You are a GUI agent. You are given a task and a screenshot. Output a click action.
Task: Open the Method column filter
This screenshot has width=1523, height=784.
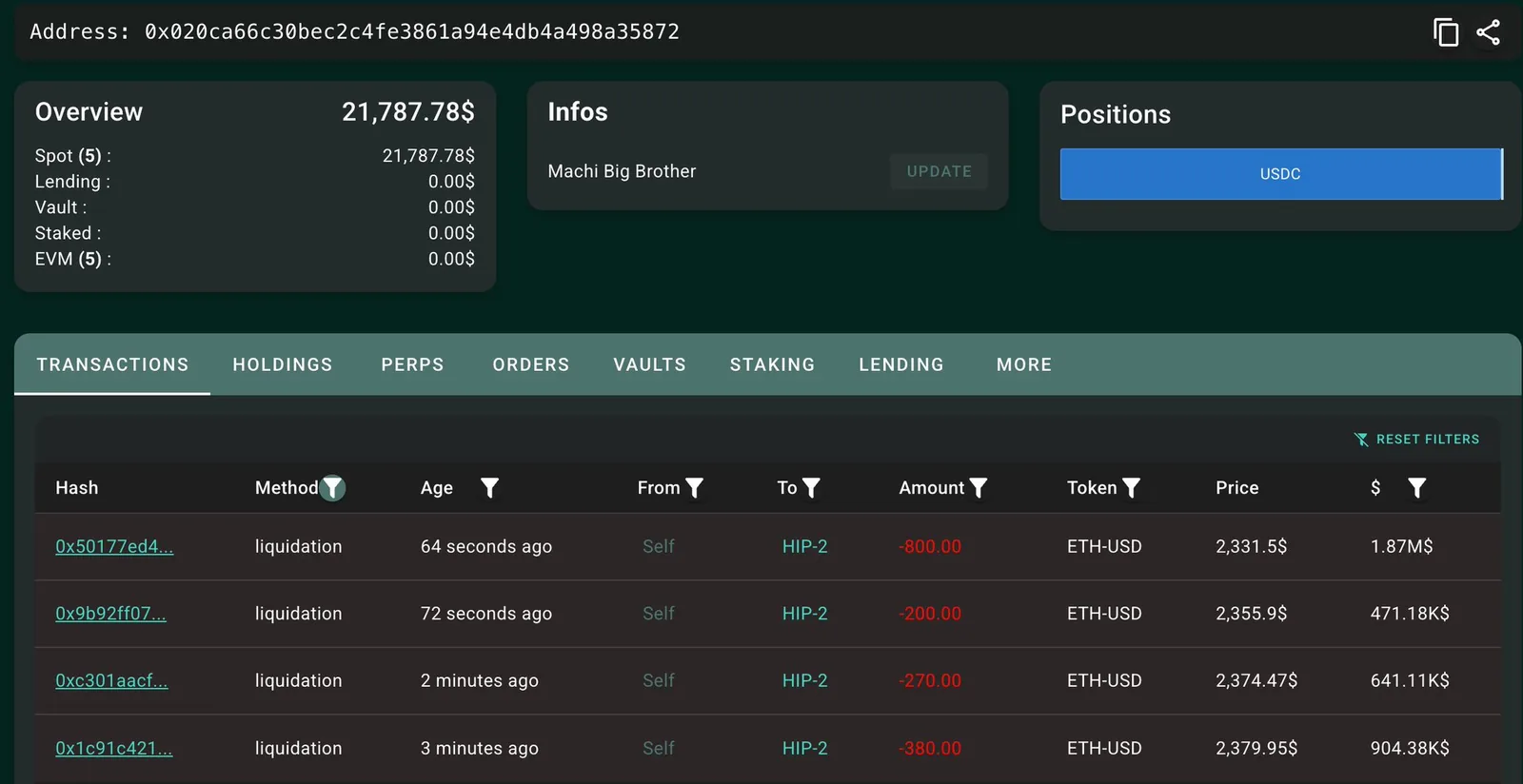coord(332,488)
